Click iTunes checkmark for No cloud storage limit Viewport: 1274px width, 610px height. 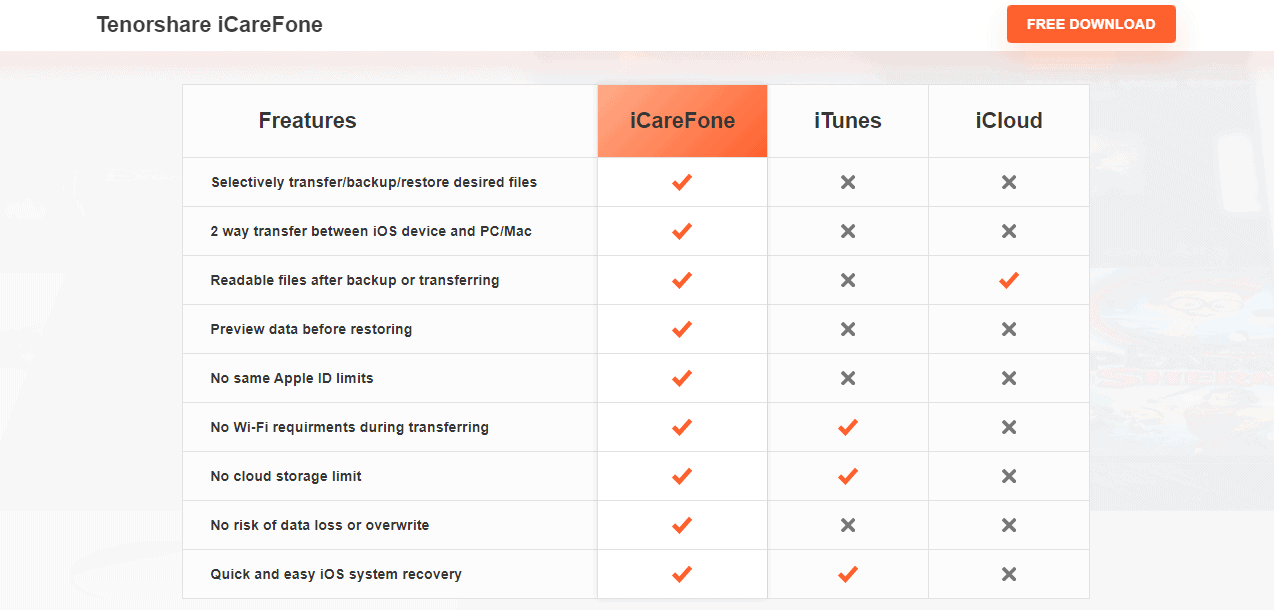pos(848,476)
